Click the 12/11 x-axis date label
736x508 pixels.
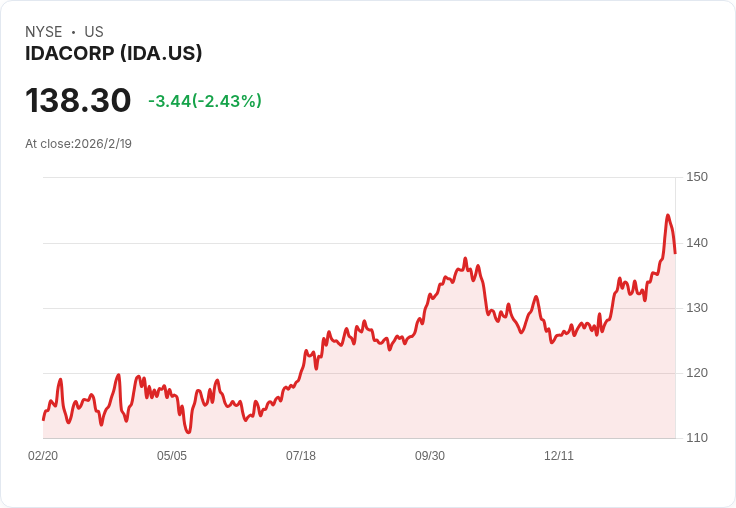tap(559, 455)
